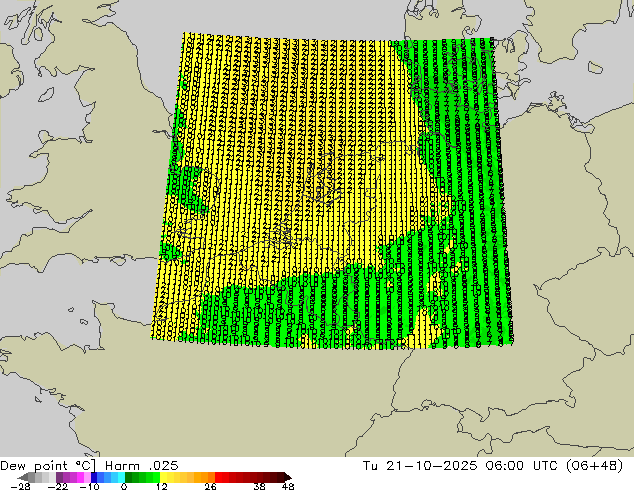Click the 'Dew point °C' map title
The height and width of the screenshot is (490, 634).
coord(48,466)
